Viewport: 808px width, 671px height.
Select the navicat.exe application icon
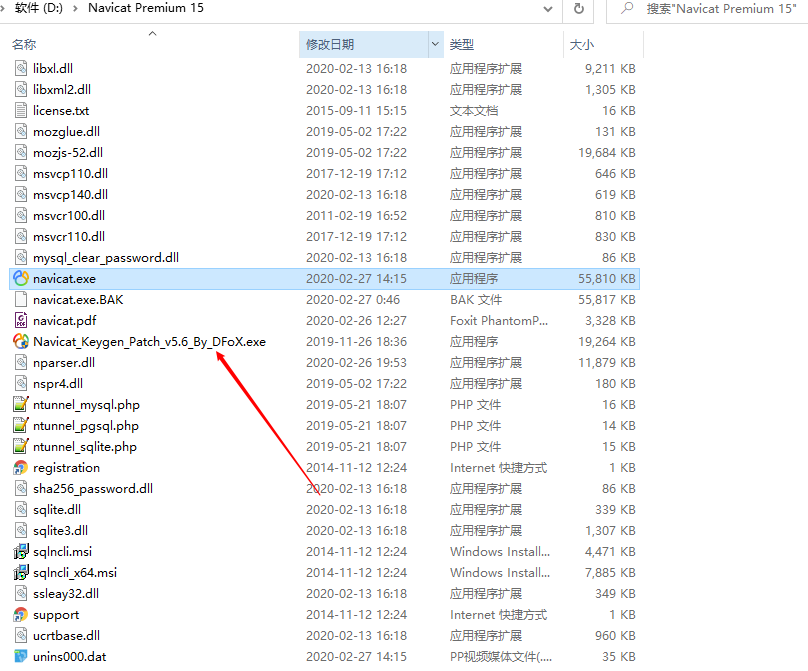pyautogui.click(x=21, y=279)
